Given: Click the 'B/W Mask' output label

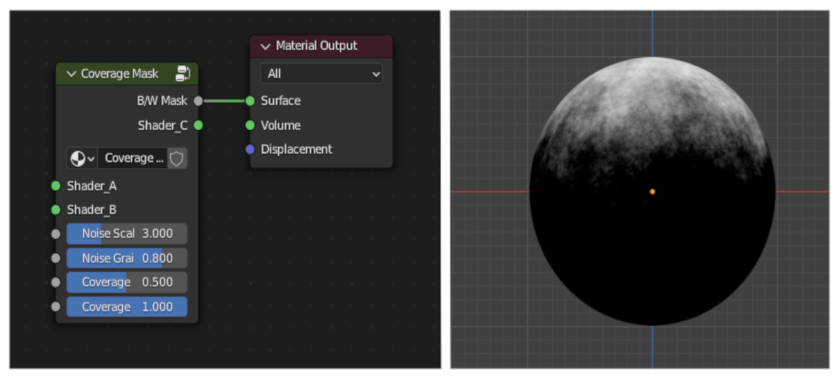Looking at the screenshot, I should tap(162, 101).
